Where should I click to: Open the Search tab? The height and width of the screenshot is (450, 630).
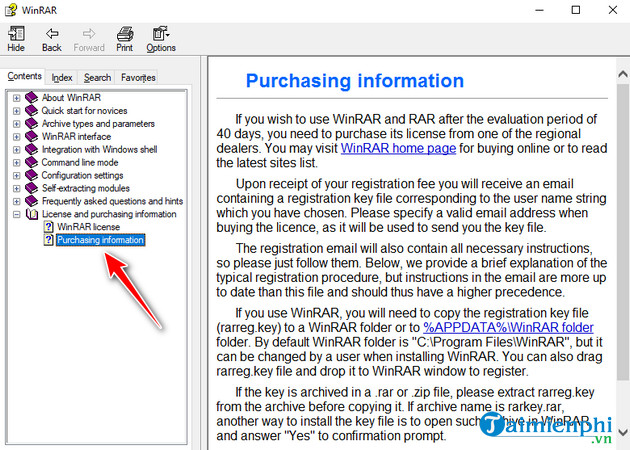coord(97,77)
